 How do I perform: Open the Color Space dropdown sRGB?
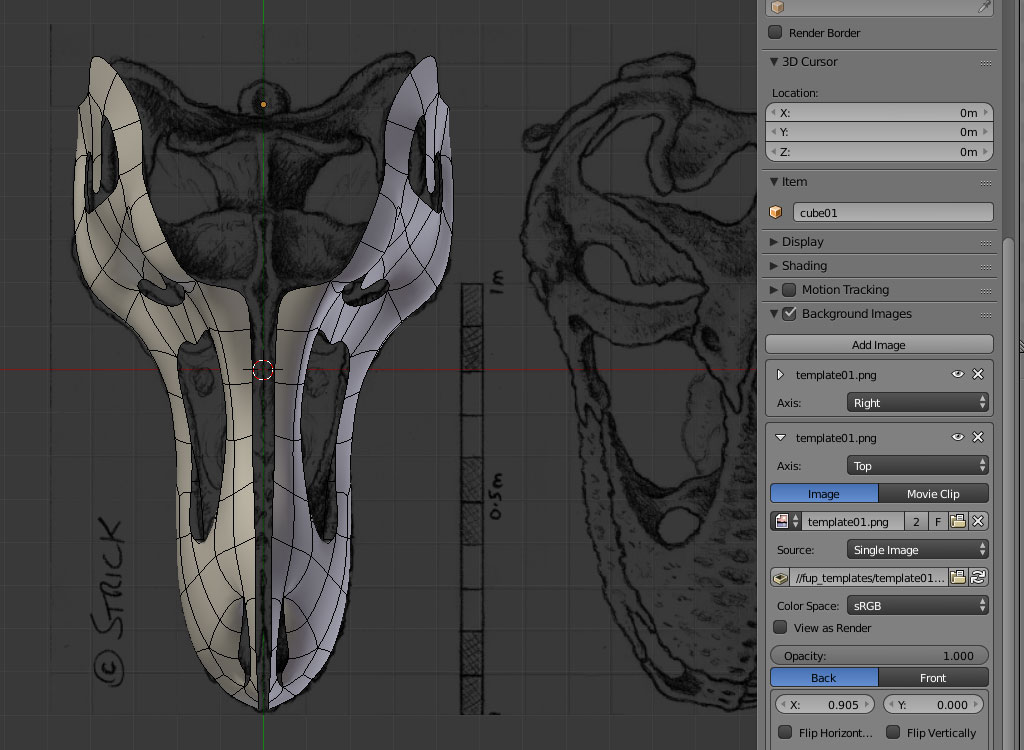click(x=918, y=606)
